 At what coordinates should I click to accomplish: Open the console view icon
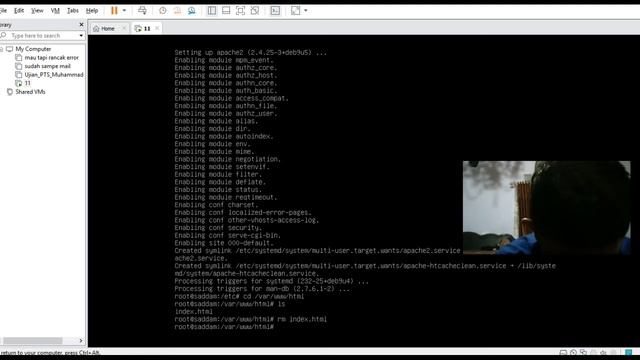(275, 11)
